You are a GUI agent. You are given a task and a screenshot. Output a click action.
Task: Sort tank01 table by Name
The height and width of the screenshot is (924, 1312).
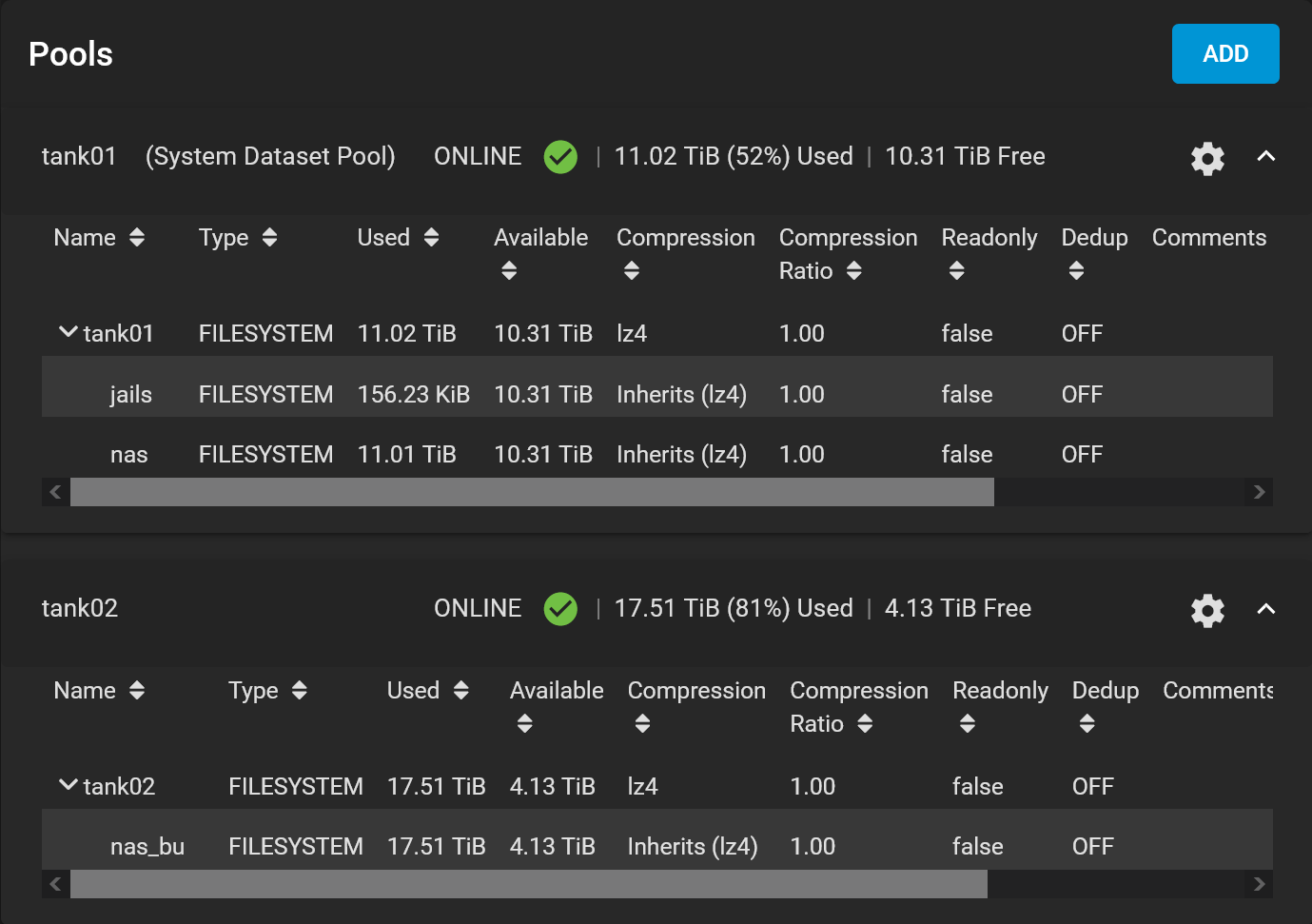coord(137,238)
